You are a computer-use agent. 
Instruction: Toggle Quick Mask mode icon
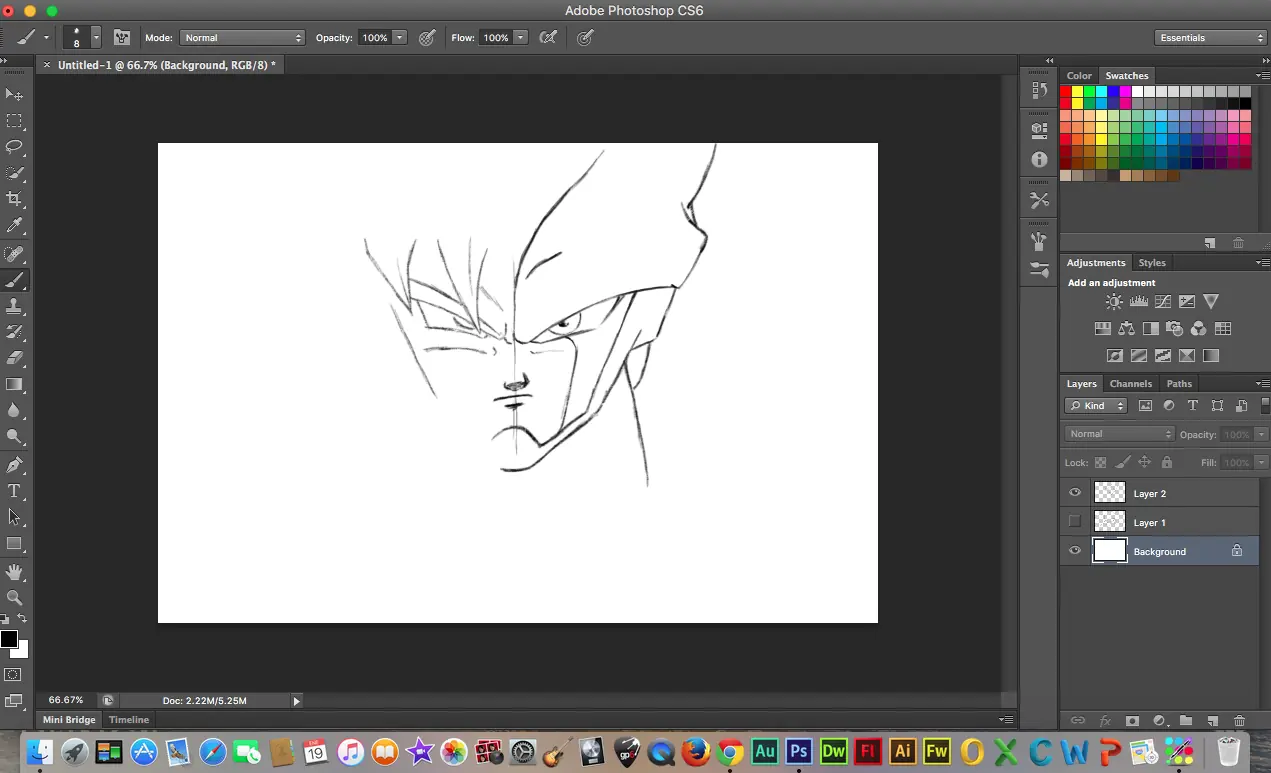pyautogui.click(x=14, y=675)
